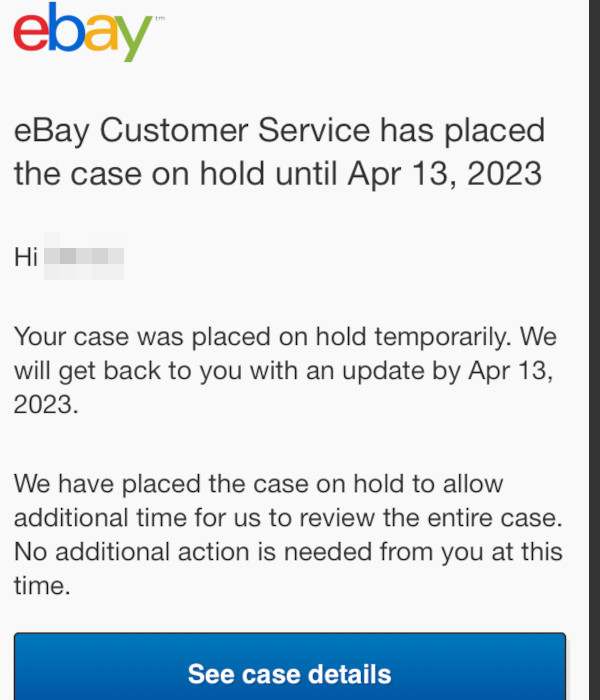Click the "Hi" greeting text

pyautogui.click(x=25, y=257)
